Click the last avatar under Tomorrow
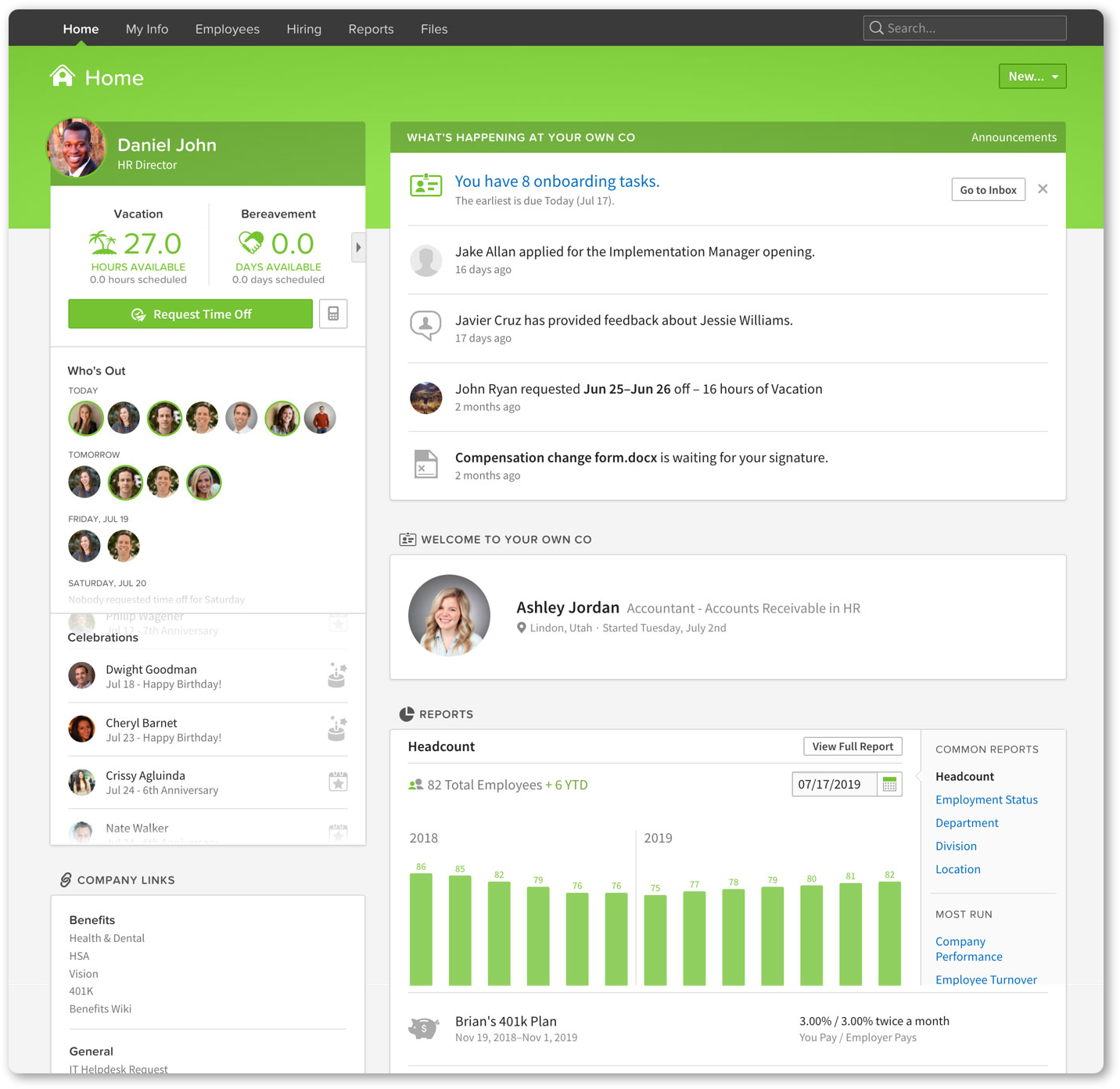The height and width of the screenshot is (1089, 1120). click(203, 482)
